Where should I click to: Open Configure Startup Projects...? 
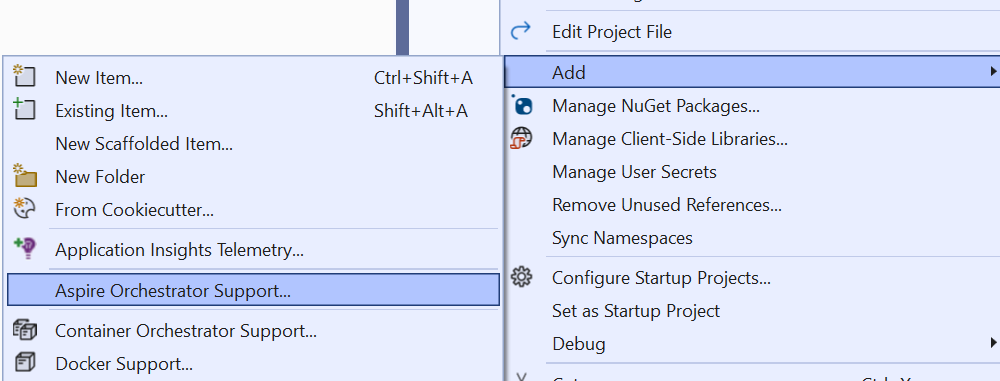[752, 278]
